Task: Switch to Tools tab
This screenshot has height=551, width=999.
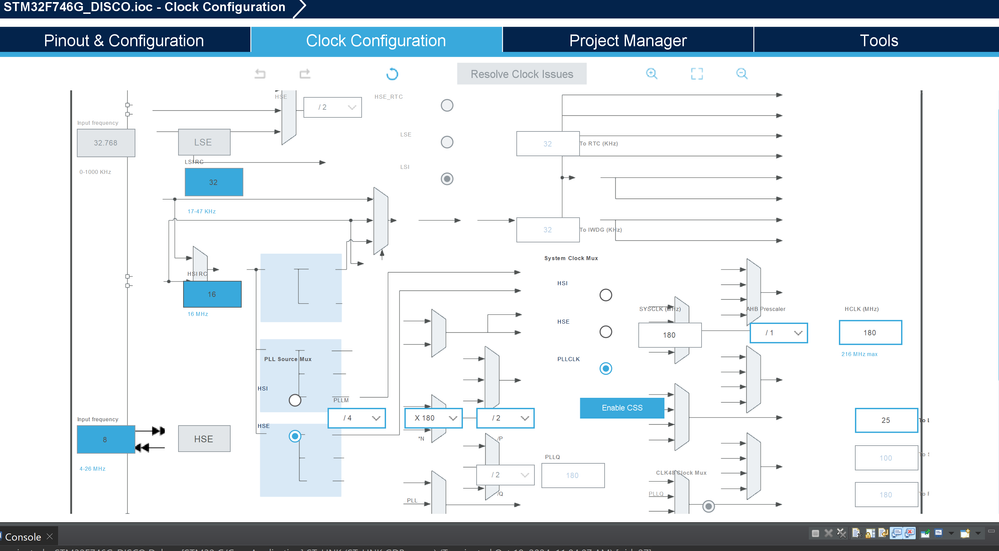Action: pyautogui.click(x=879, y=40)
